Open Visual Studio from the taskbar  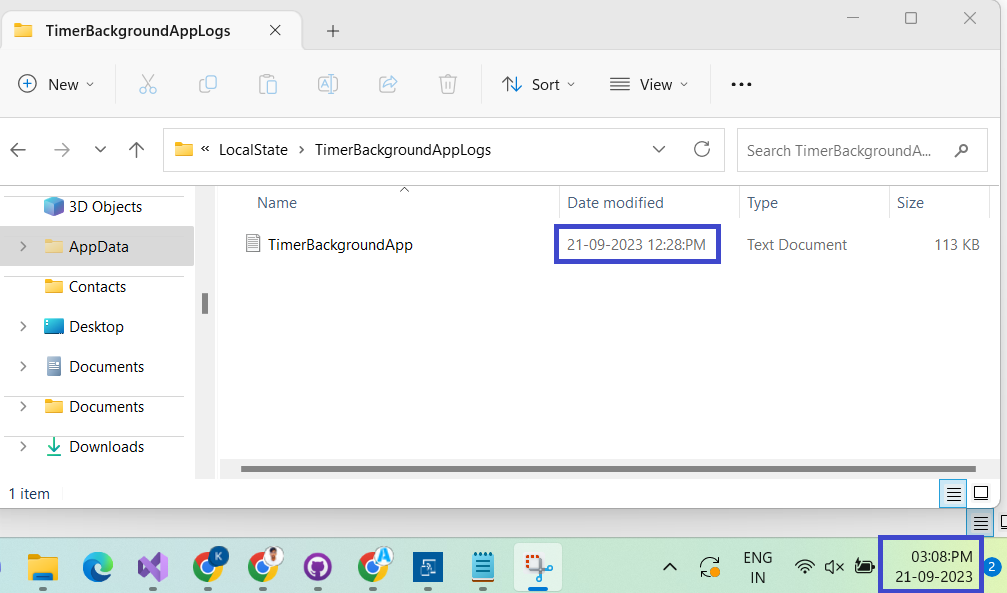pyautogui.click(x=153, y=568)
